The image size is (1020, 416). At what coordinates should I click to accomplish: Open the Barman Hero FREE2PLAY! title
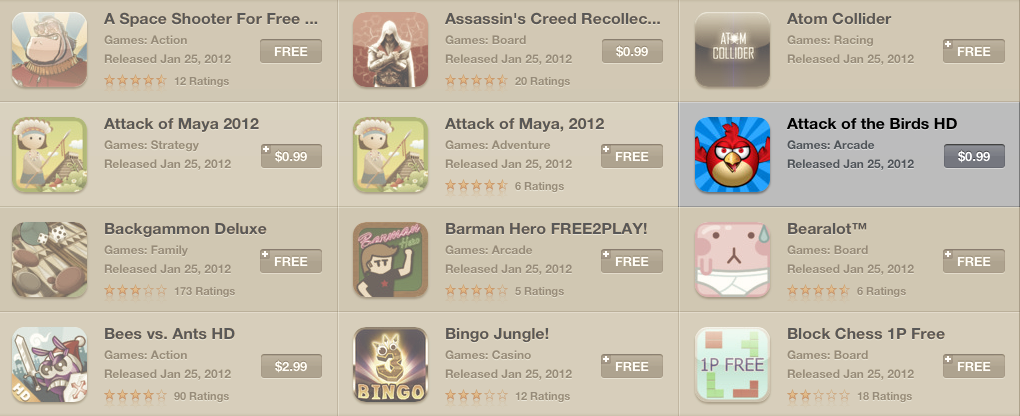point(546,229)
